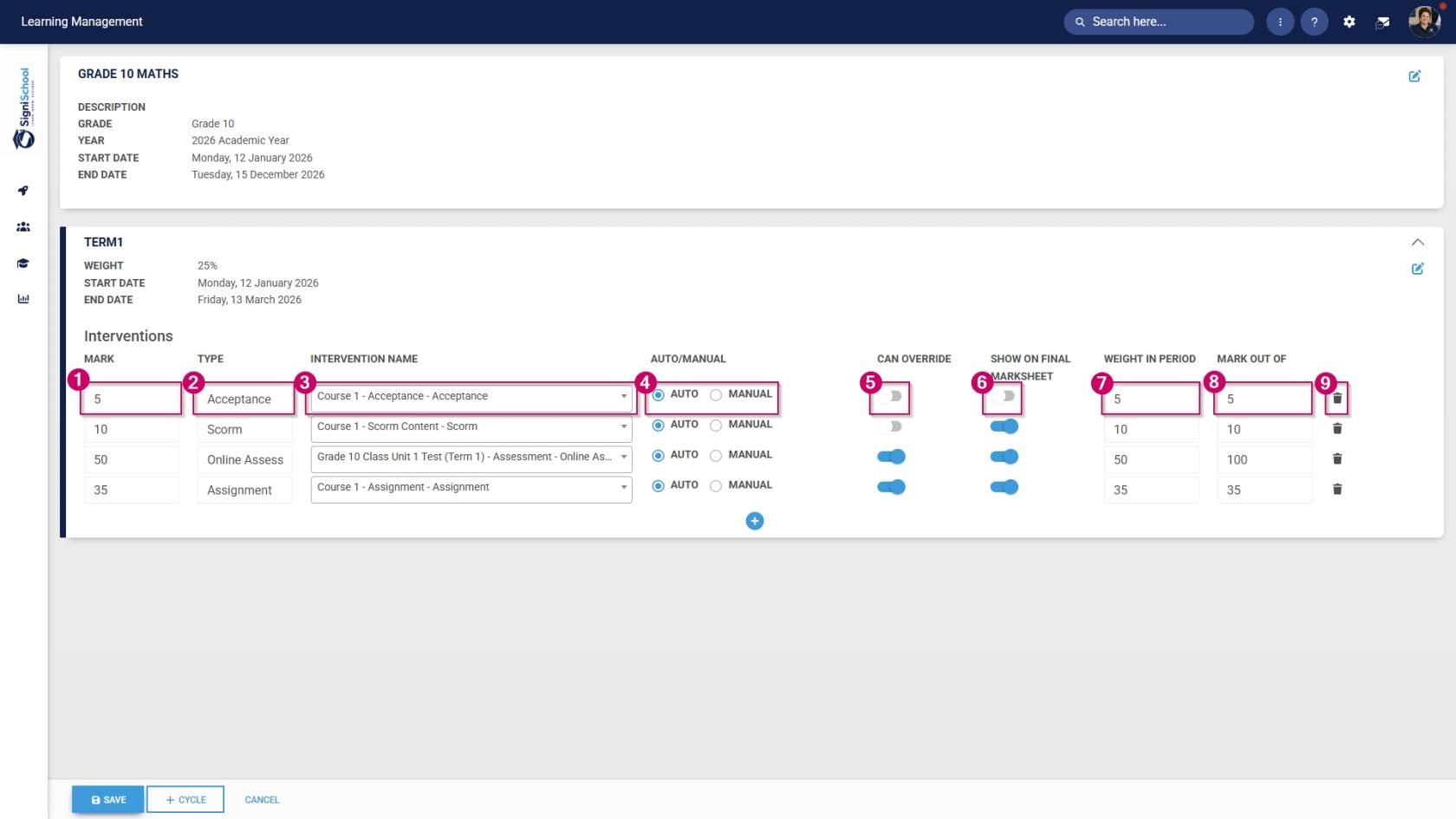This screenshot has height=819, width=1456.
Task: Select AUTO for Online Assess row
Action: [x=658, y=456]
